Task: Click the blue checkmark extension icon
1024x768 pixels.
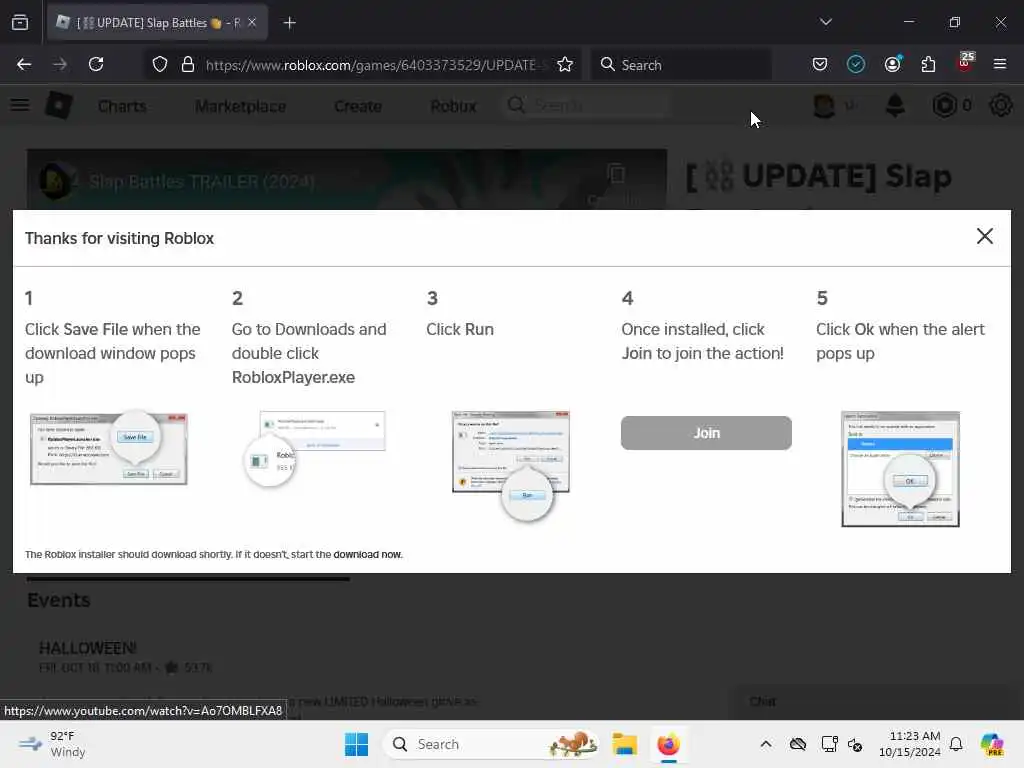Action: click(856, 64)
